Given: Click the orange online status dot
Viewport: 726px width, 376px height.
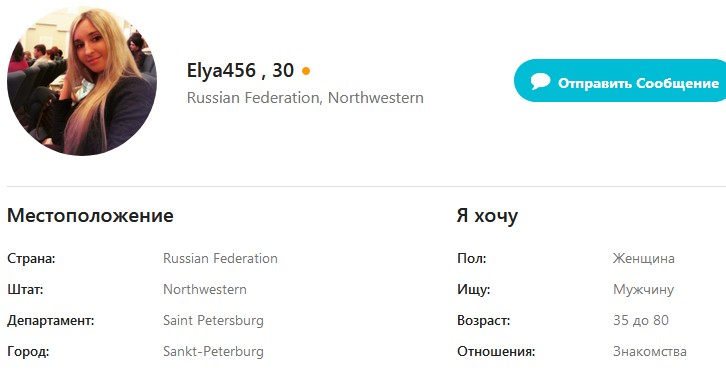Looking at the screenshot, I should [x=306, y=71].
